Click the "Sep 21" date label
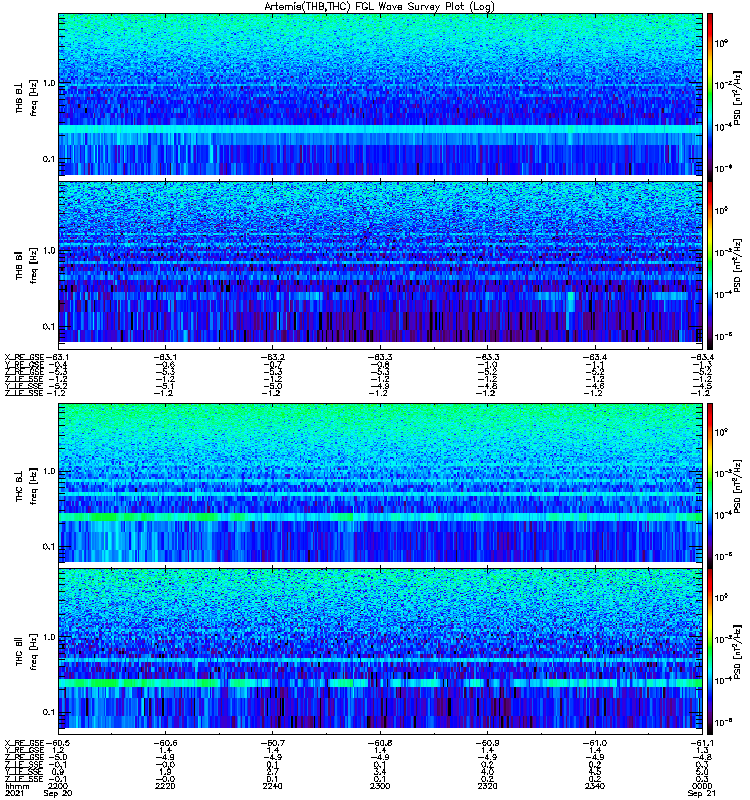 point(702,793)
